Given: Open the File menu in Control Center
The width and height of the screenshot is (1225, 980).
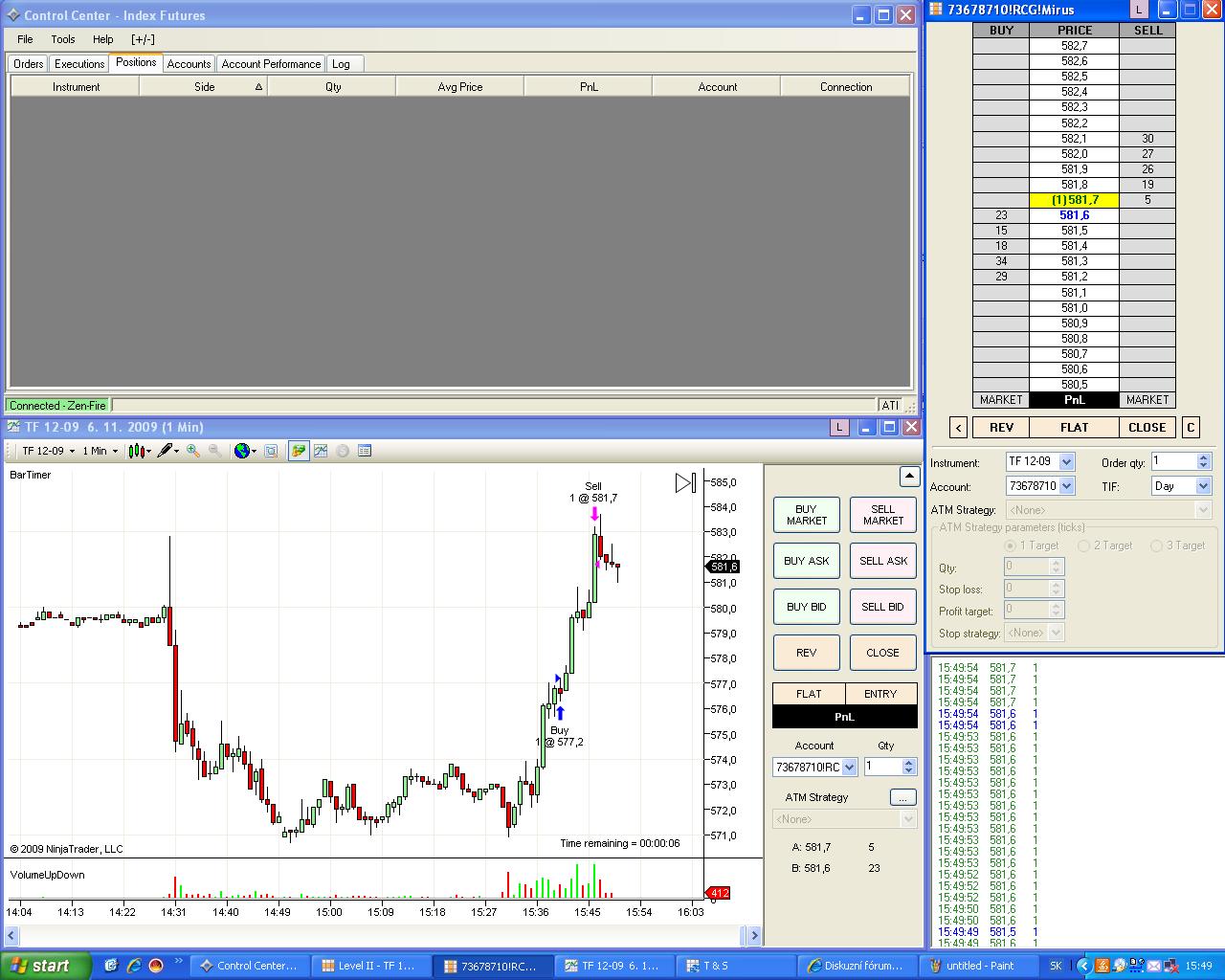Looking at the screenshot, I should coord(25,39).
